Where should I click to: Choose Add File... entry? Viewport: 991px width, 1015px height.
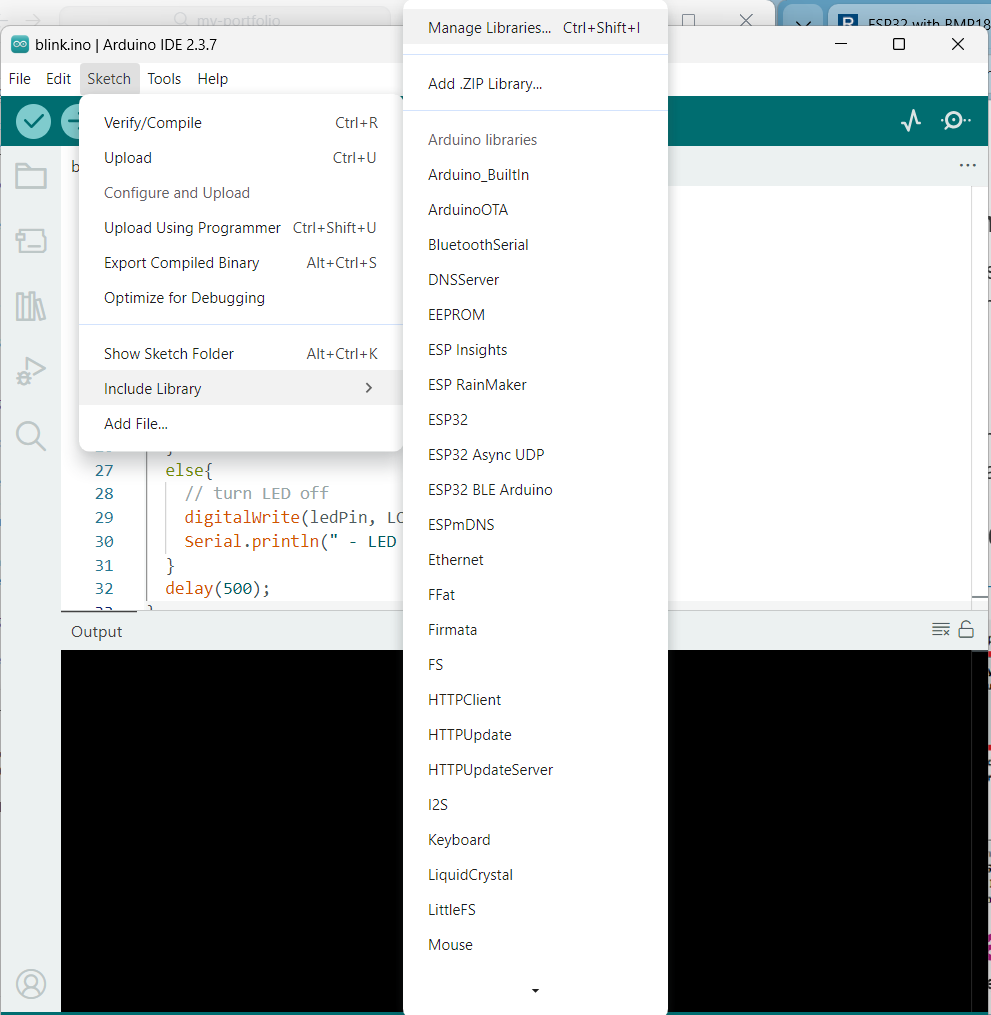click(x=241, y=424)
